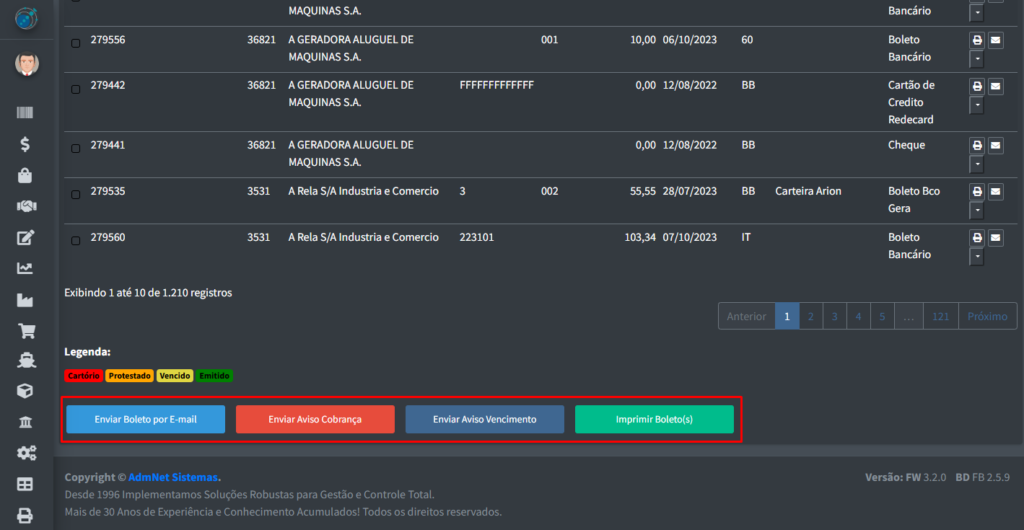Click the barcode icon in the sidebar
Image resolution: width=1024 pixels, height=530 pixels.
26,114
